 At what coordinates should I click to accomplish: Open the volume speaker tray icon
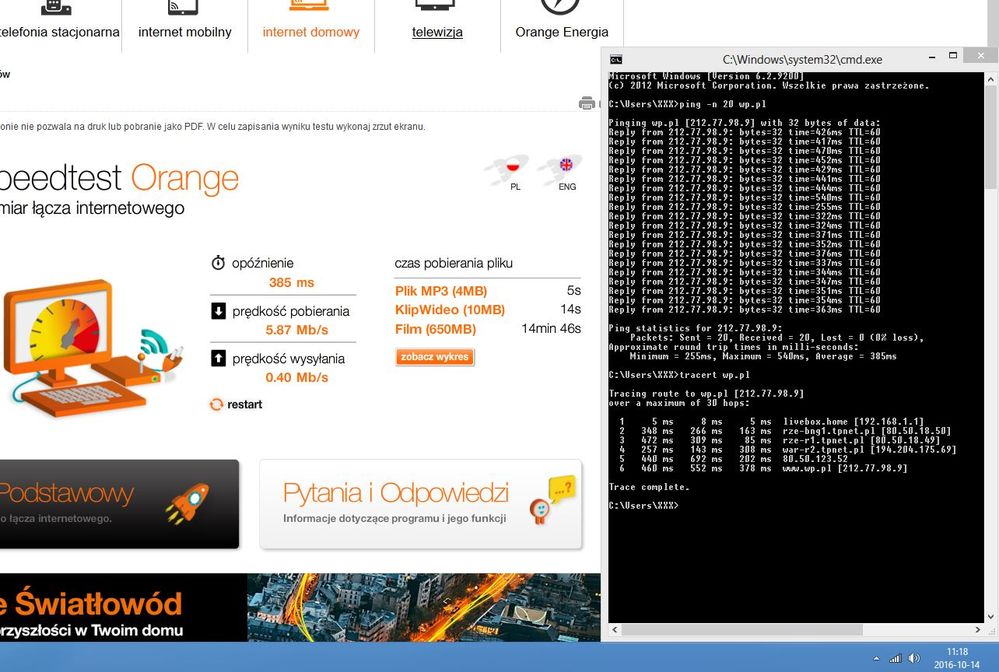tap(914, 658)
